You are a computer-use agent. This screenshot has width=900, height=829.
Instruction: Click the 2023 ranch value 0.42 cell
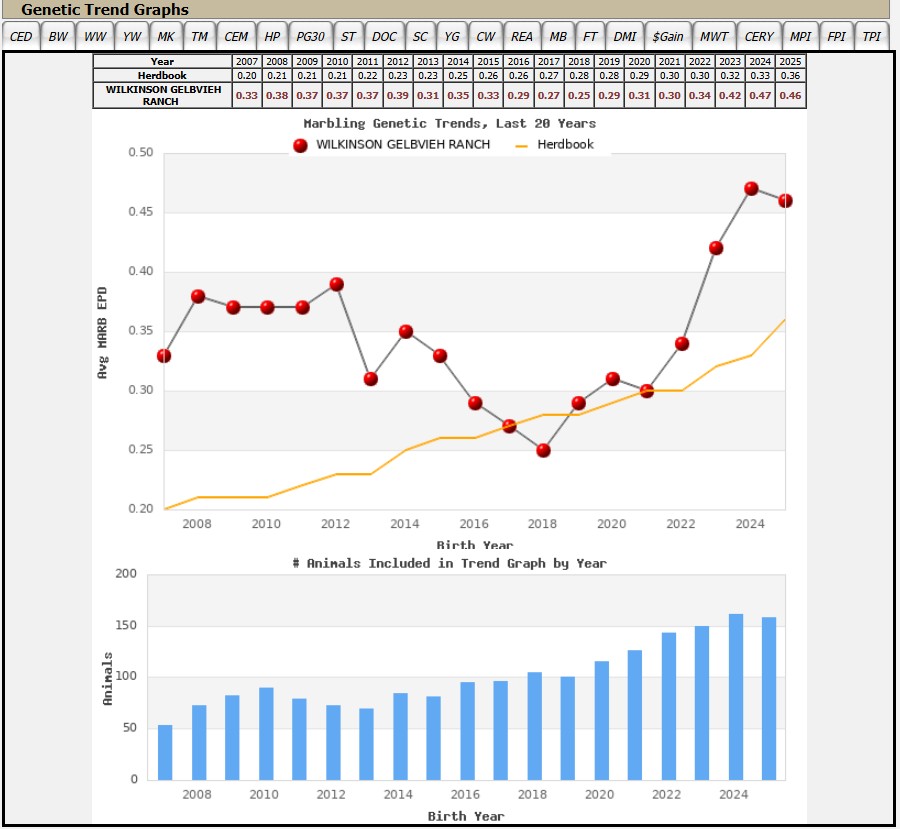tap(730, 95)
